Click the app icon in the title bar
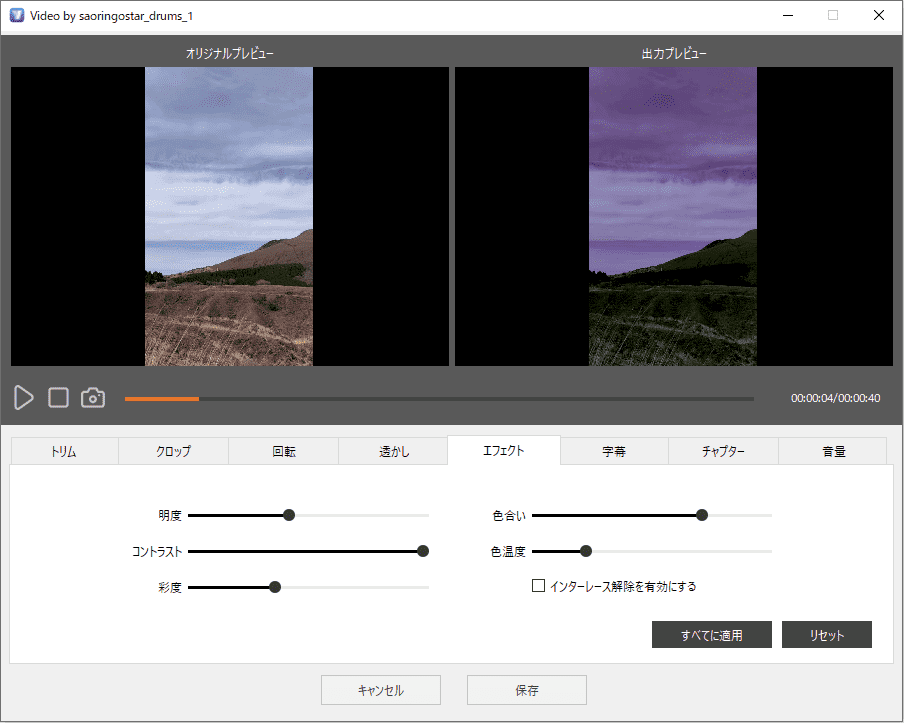904x723 pixels. click(16, 15)
